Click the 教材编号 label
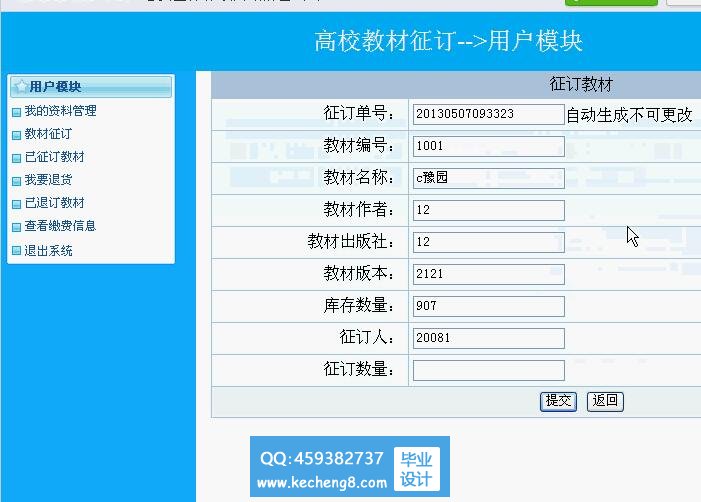701x502 pixels. (x=359, y=145)
